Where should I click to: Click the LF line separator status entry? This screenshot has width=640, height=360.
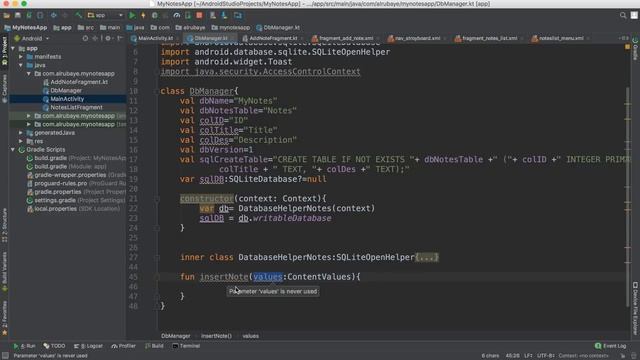[x=528, y=356]
